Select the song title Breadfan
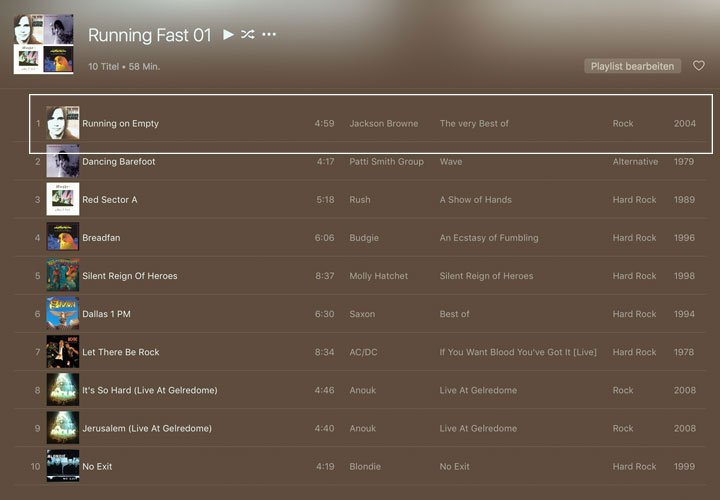 101,238
